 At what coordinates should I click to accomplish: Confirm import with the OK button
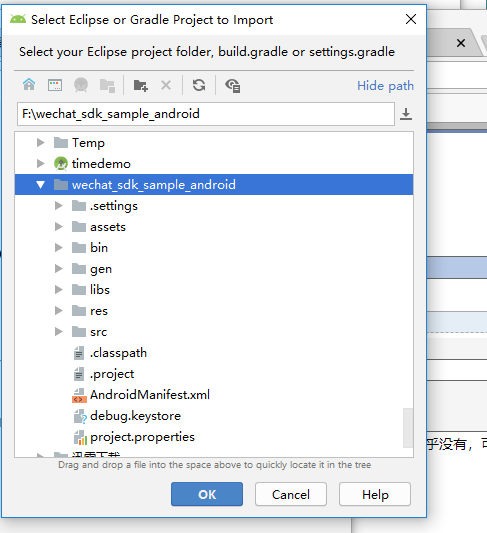coord(207,494)
